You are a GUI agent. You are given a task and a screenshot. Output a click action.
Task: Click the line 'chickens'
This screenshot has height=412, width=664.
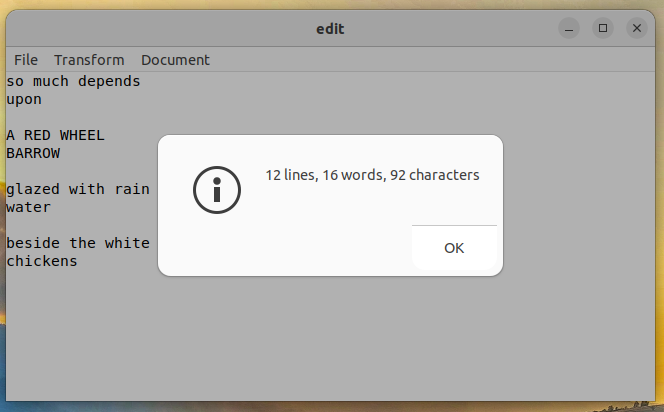(42, 261)
